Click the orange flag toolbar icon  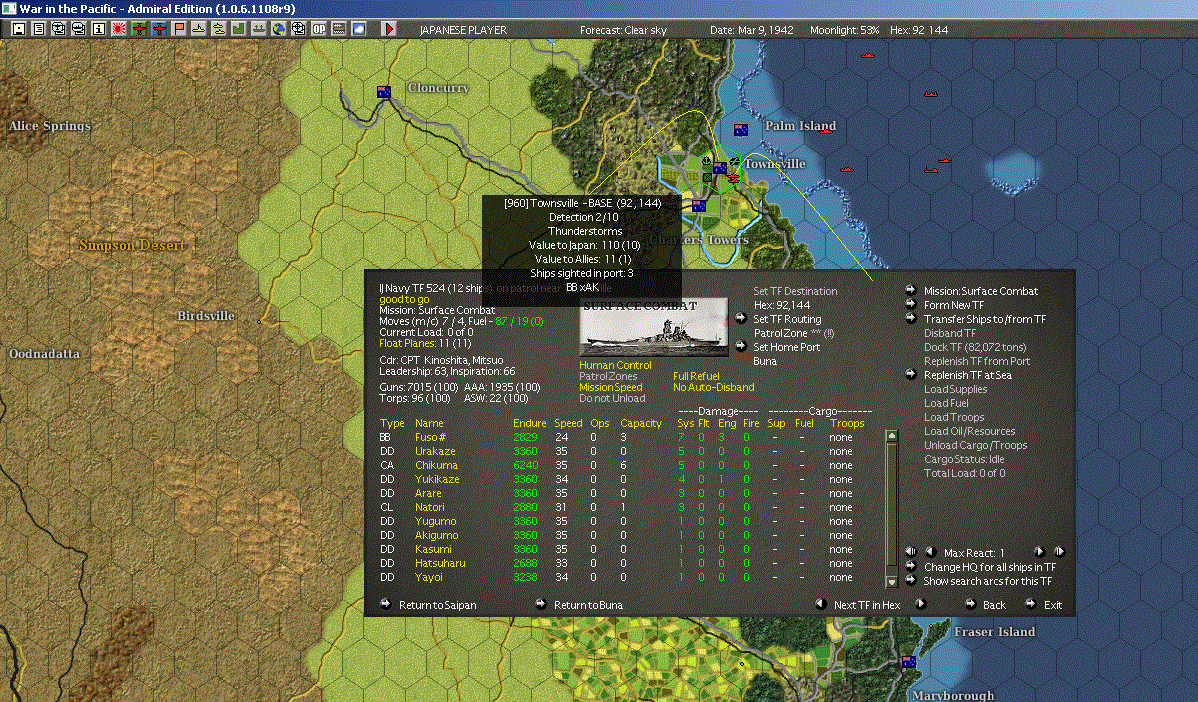click(x=179, y=29)
